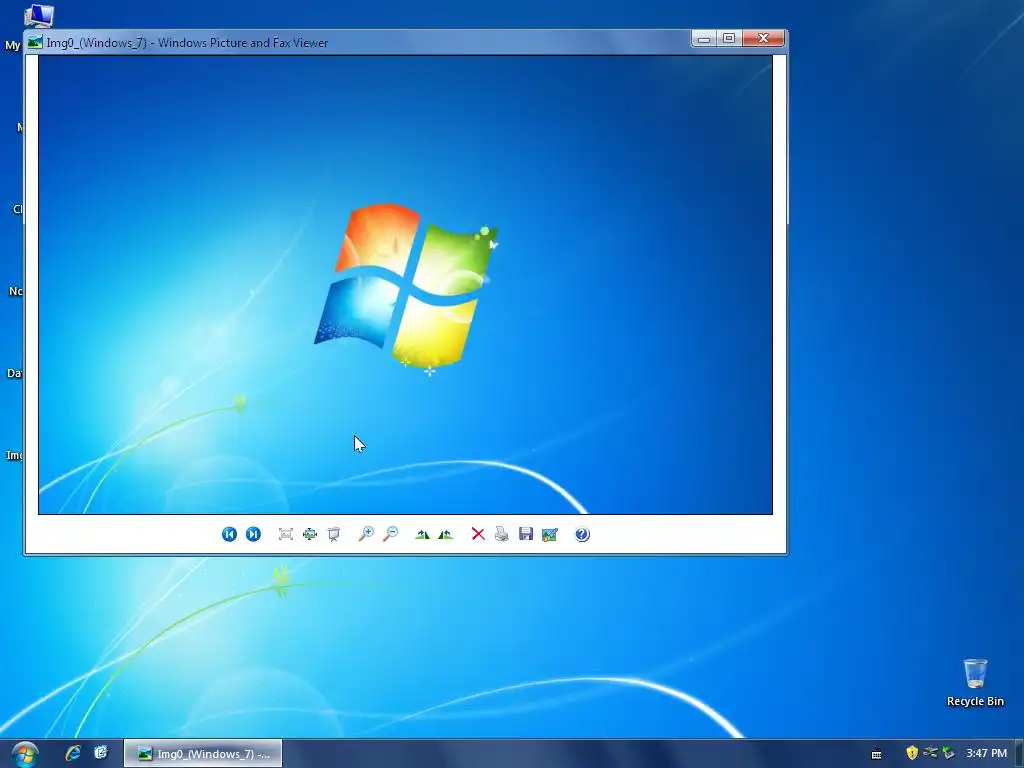Rotate the image counterclockwise
The height and width of the screenshot is (768, 1024).
tap(446, 534)
